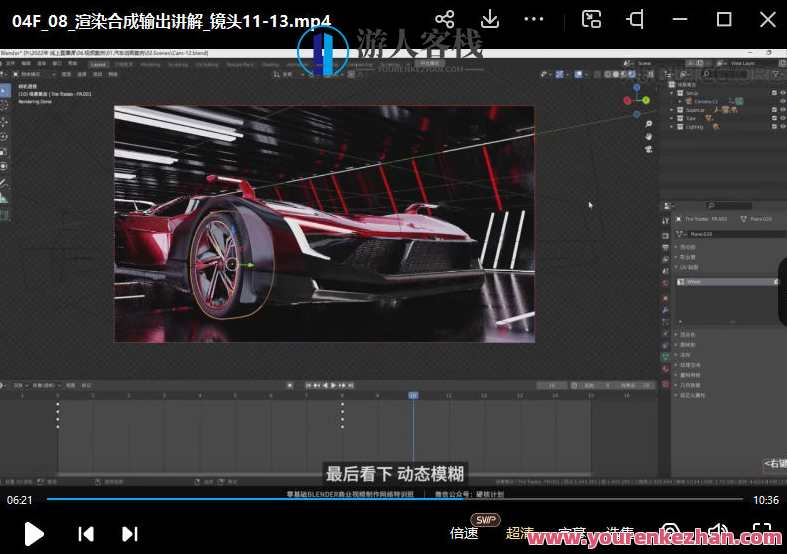Open the green Object Data properties tab
Viewport: 787px width, 554px height.
[666, 357]
